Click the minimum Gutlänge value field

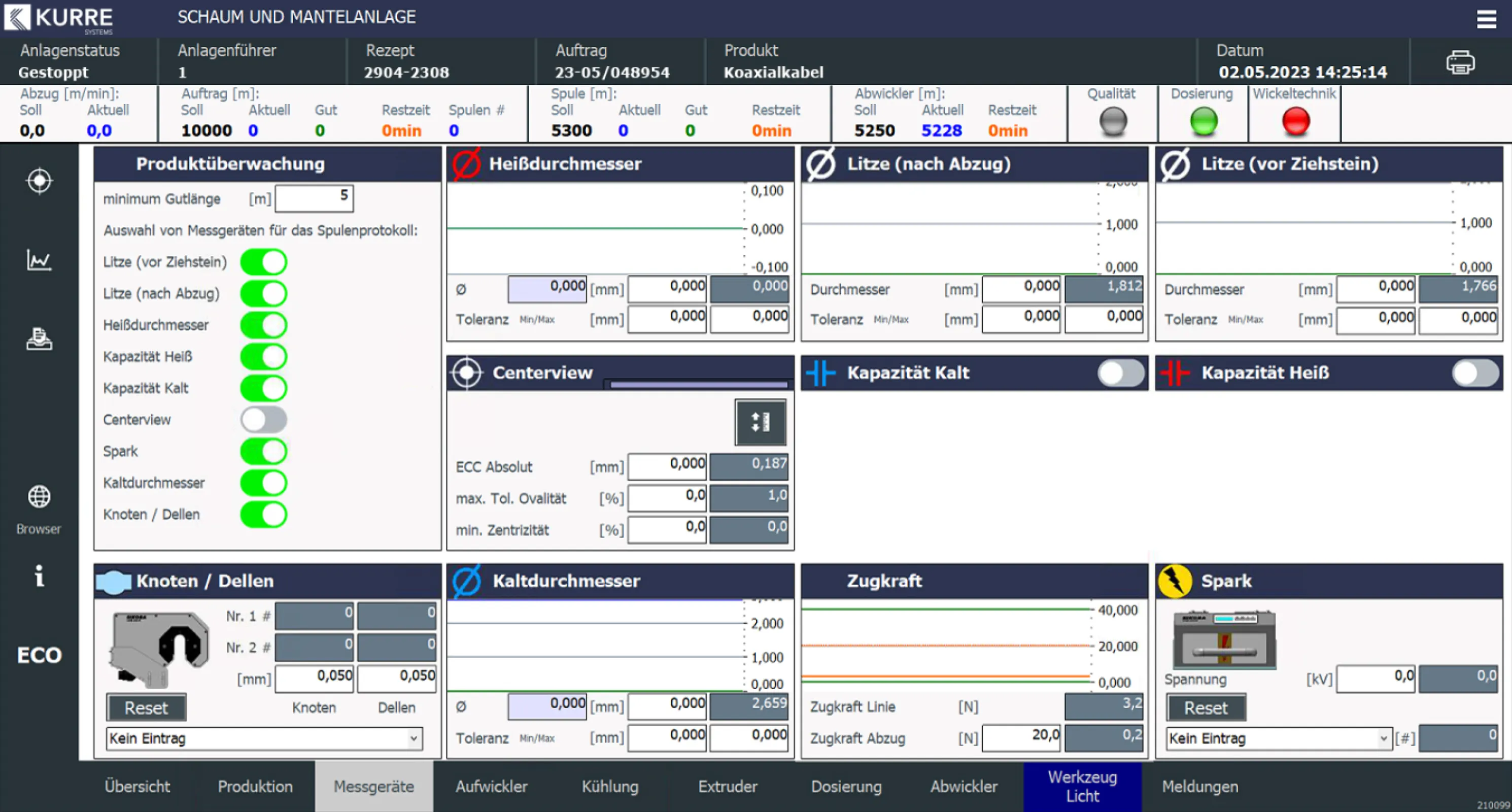pyautogui.click(x=314, y=198)
